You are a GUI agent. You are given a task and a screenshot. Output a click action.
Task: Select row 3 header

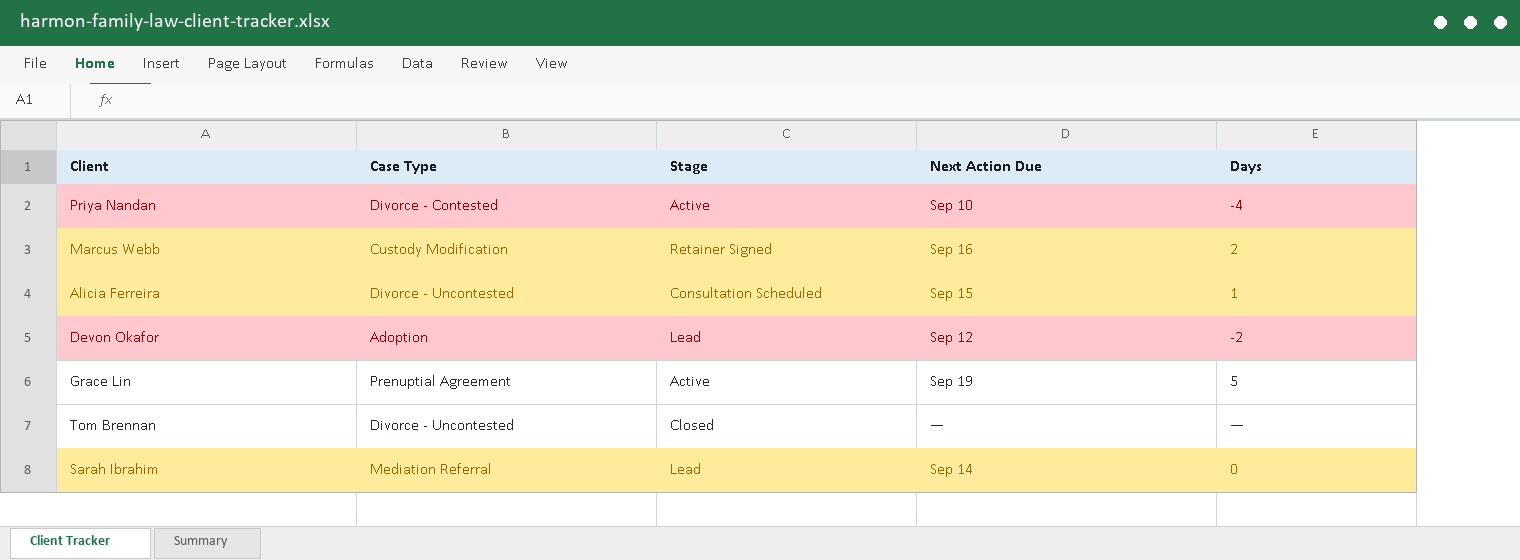pos(28,250)
